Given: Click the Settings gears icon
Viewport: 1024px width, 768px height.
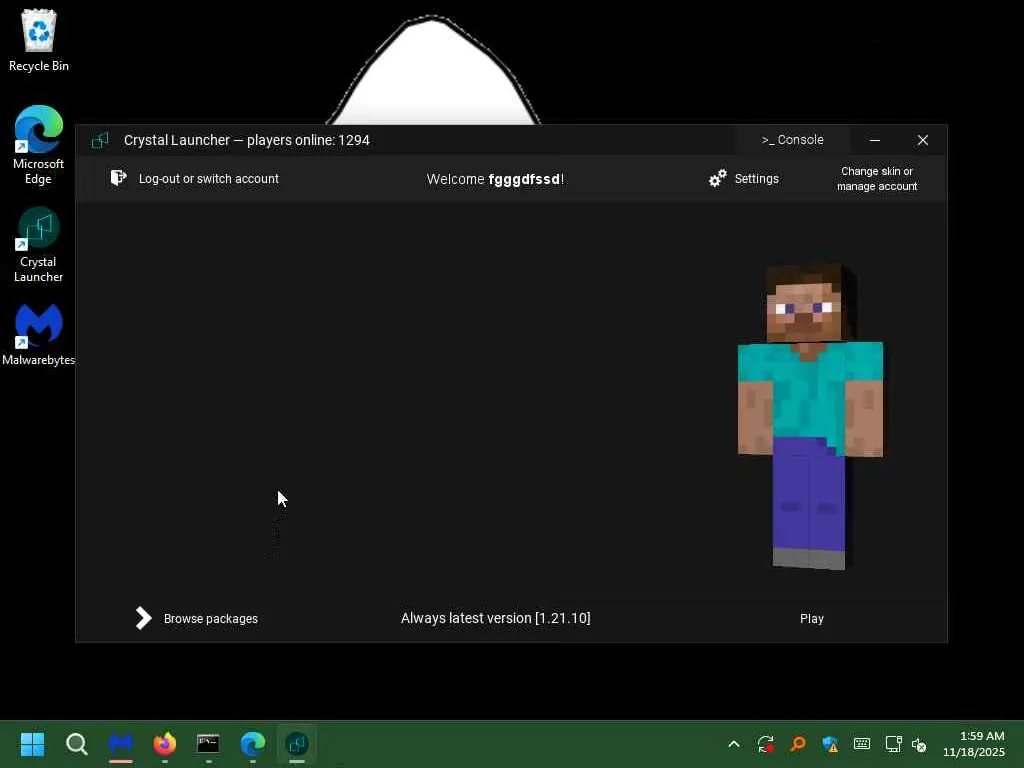Looking at the screenshot, I should [718, 178].
